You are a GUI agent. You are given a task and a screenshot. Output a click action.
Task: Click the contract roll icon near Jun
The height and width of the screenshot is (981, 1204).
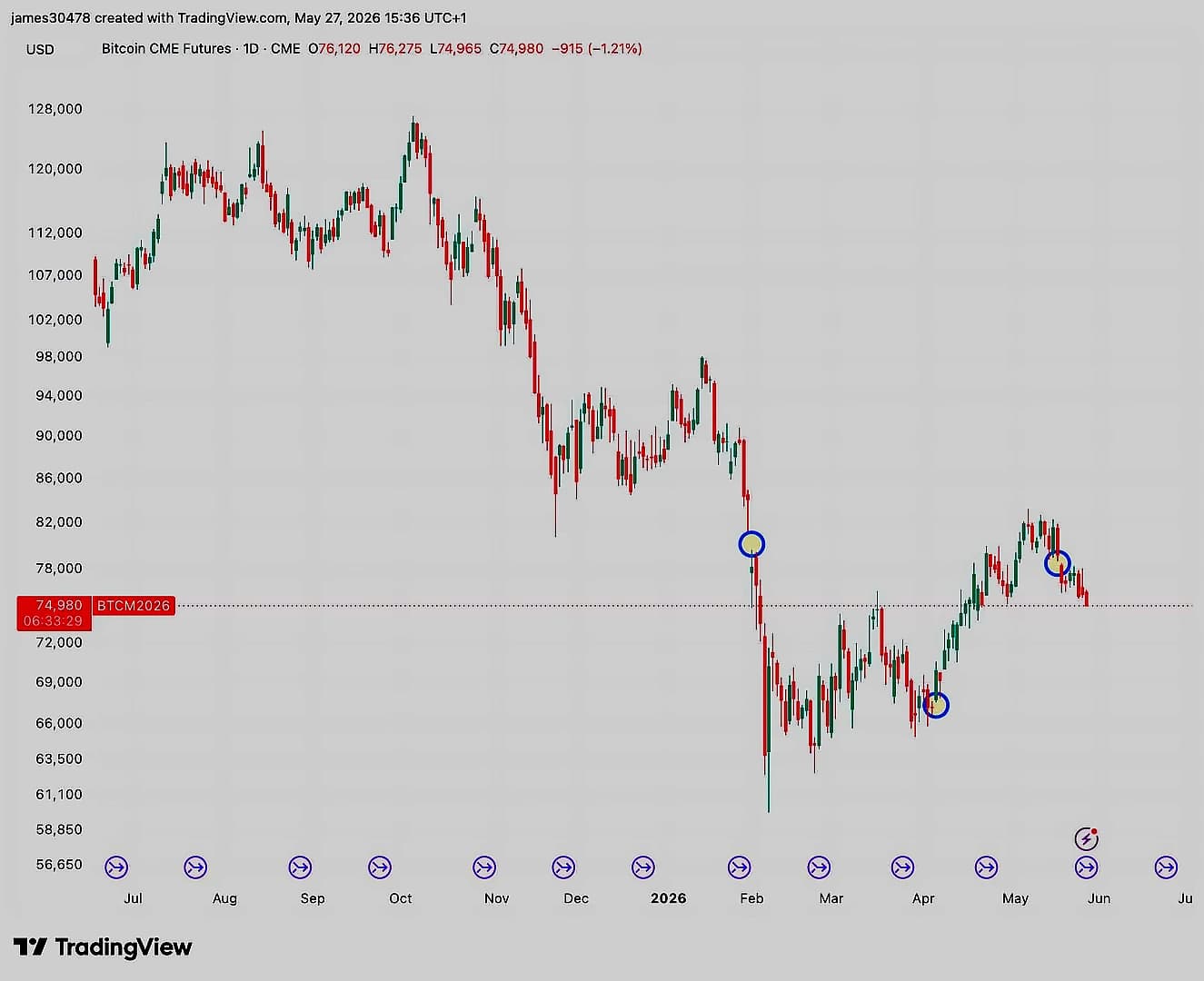click(x=1087, y=867)
